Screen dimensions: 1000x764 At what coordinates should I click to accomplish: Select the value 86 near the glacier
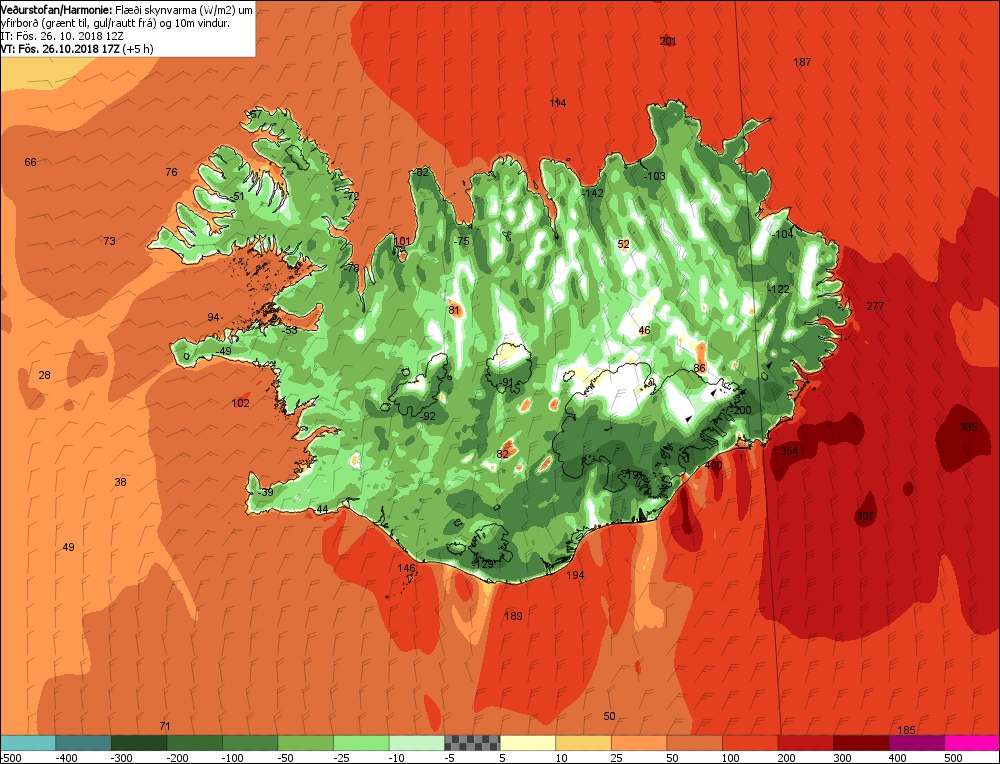tap(700, 369)
